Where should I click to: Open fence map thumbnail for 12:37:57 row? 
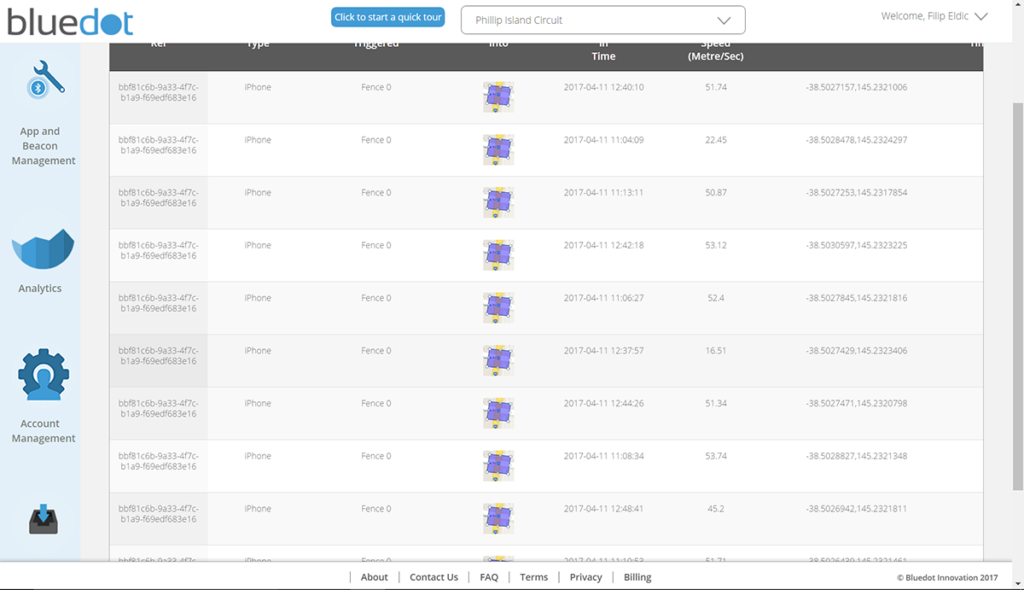point(498,361)
